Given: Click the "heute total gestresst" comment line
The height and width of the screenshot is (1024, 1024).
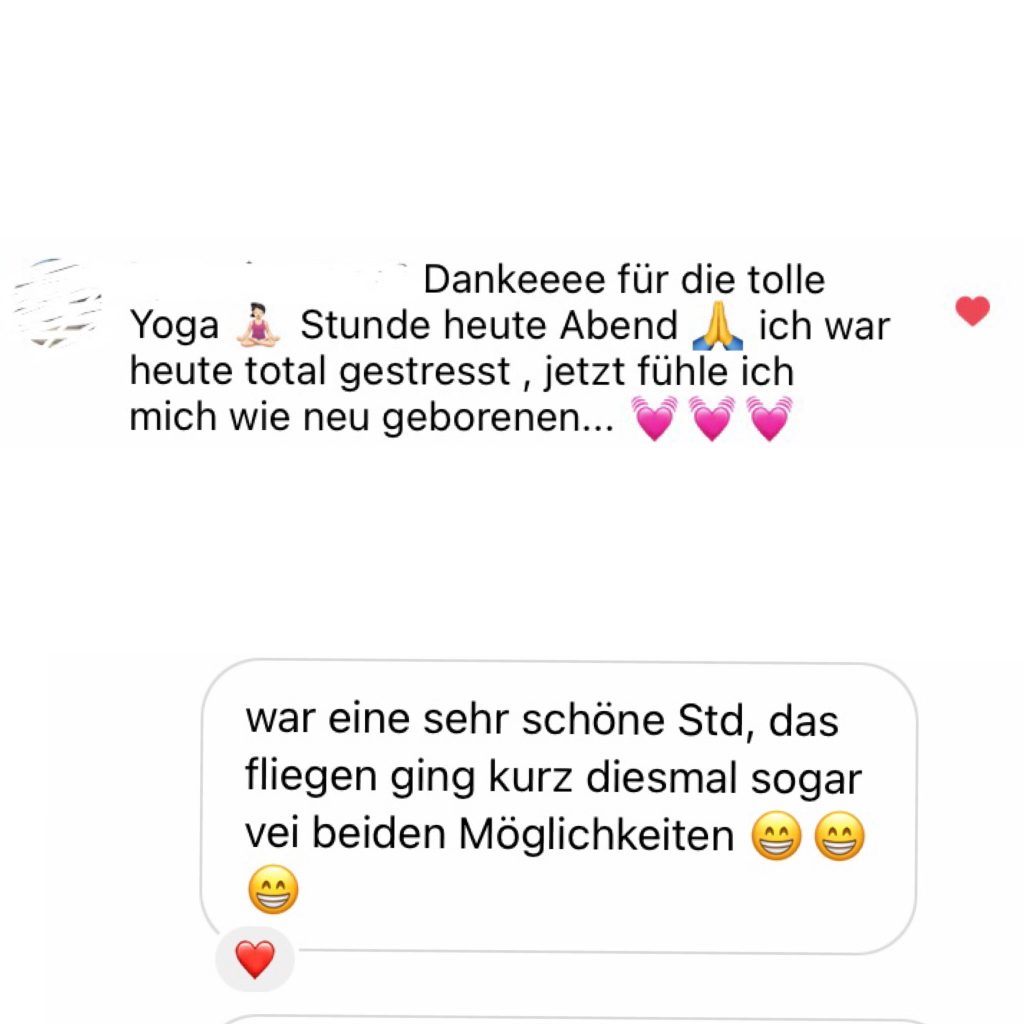Looking at the screenshot, I should [319, 371].
